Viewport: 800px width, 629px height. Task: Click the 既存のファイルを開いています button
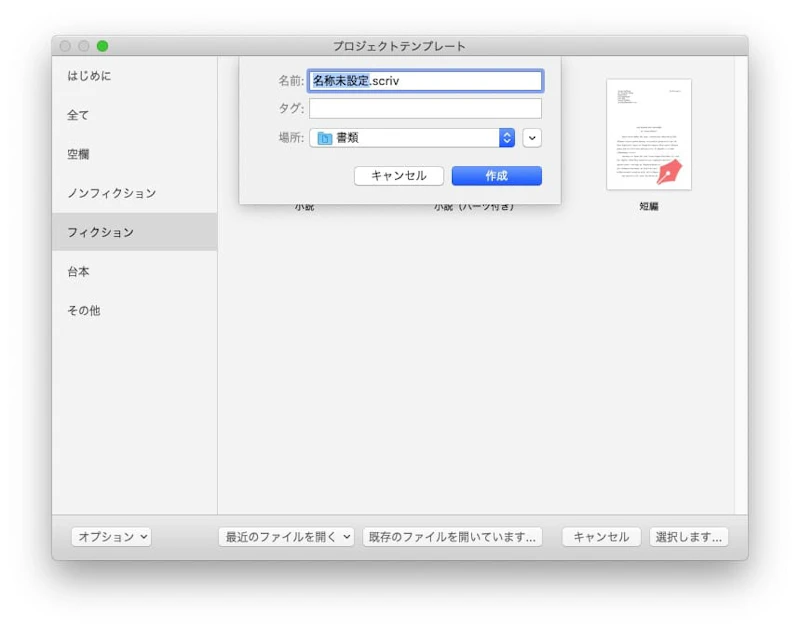click(452, 537)
